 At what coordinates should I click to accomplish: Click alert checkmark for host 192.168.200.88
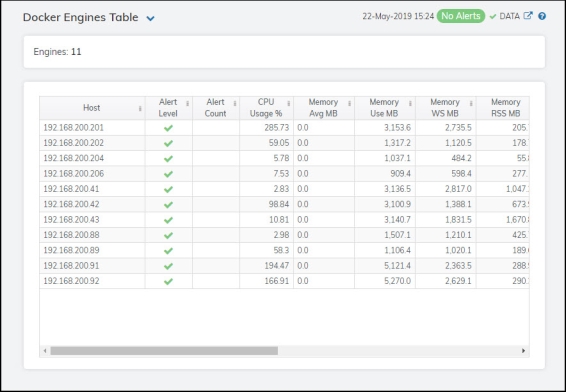(168, 235)
